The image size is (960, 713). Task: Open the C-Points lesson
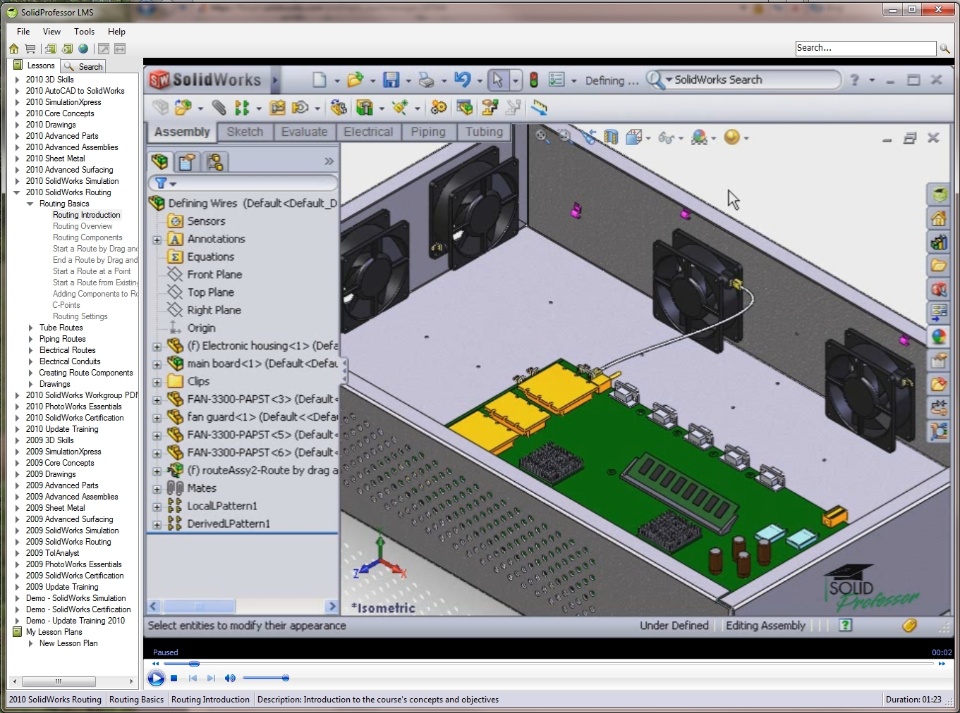66,305
